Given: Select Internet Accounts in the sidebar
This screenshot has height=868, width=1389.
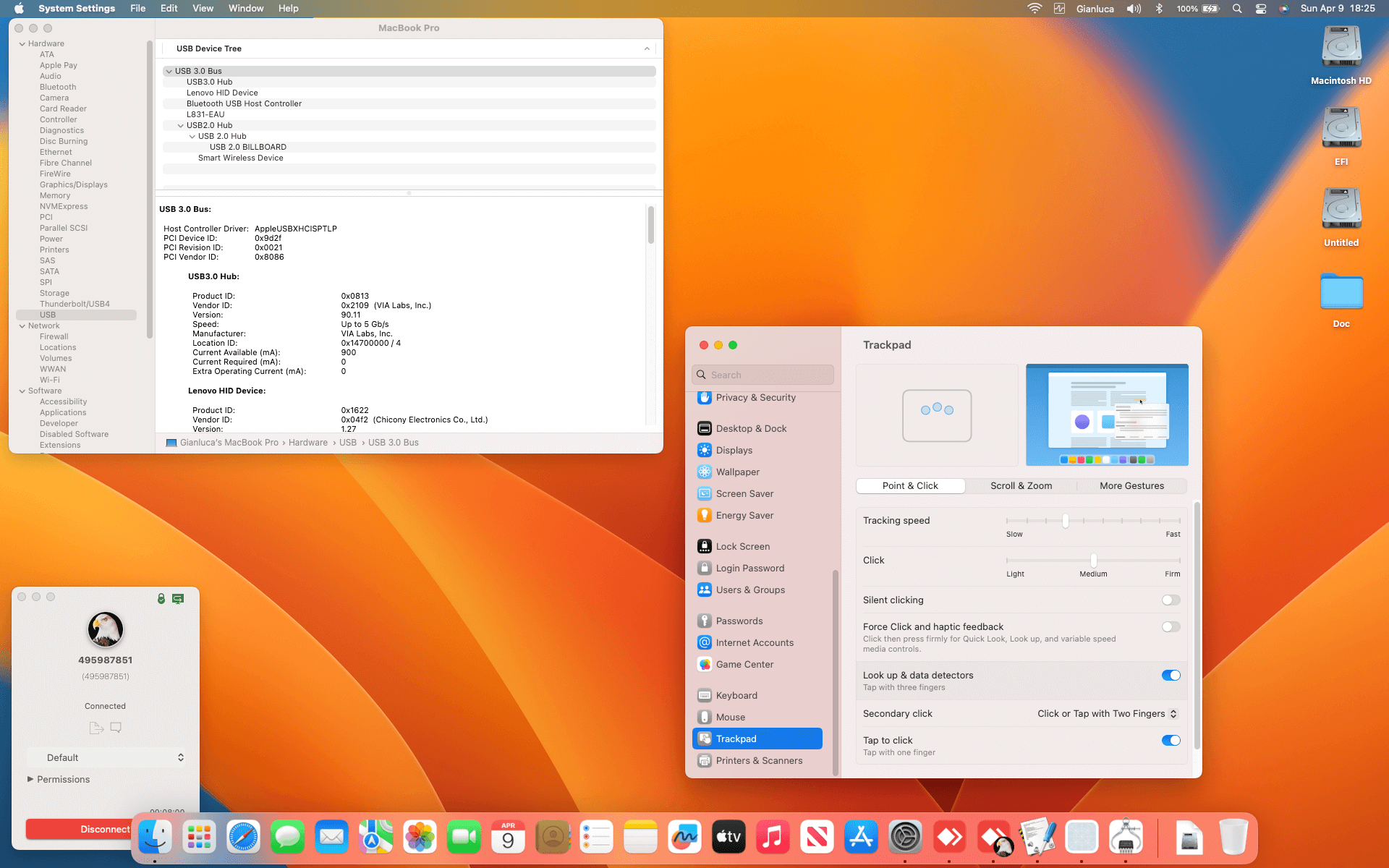Looking at the screenshot, I should (754, 642).
